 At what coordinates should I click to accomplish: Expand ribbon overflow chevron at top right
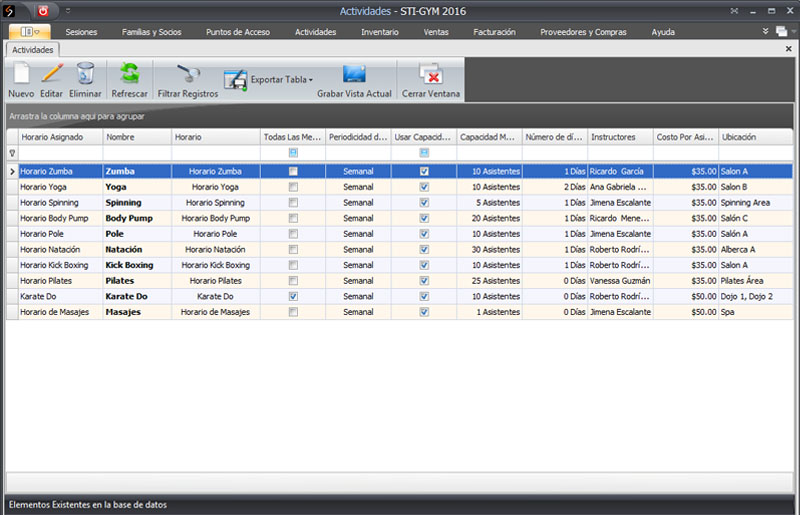[765, 32]
